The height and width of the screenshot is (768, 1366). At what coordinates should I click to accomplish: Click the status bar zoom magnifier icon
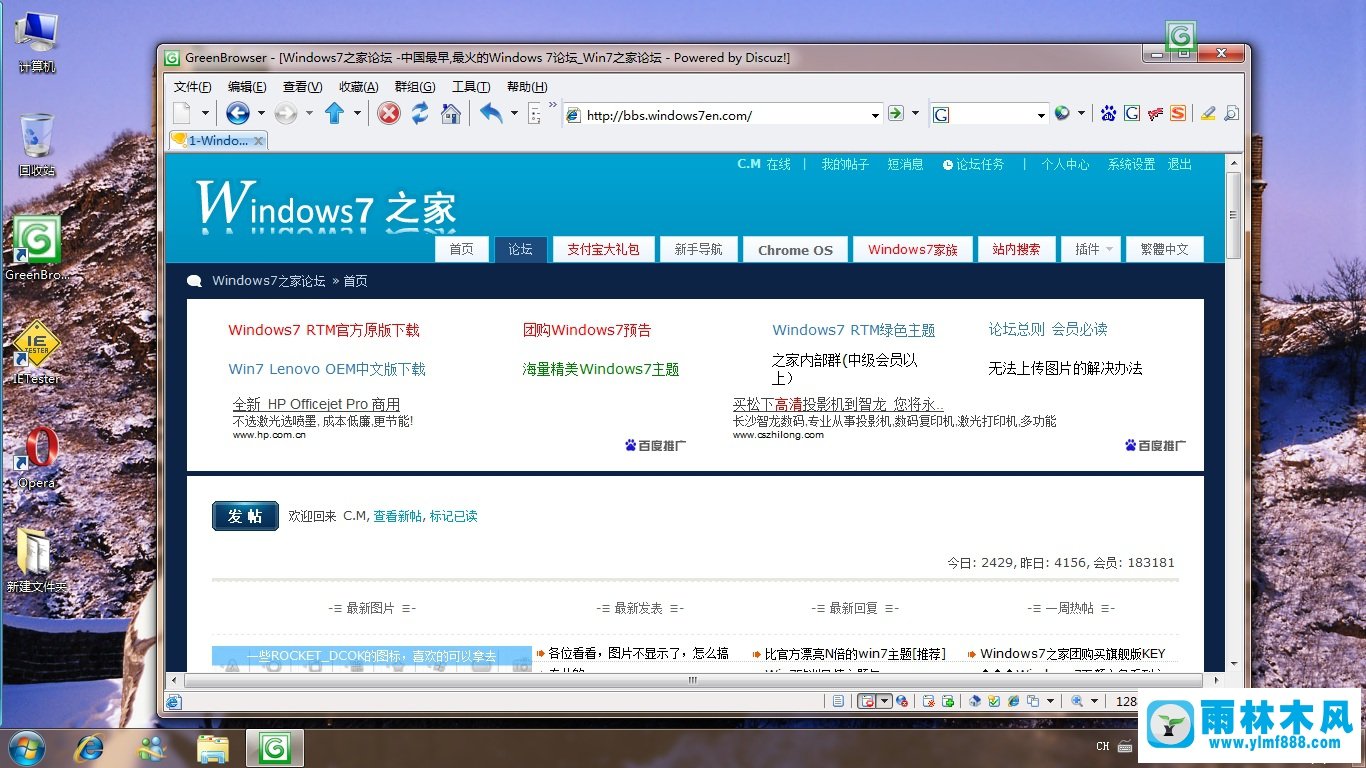click(1077, 701)
